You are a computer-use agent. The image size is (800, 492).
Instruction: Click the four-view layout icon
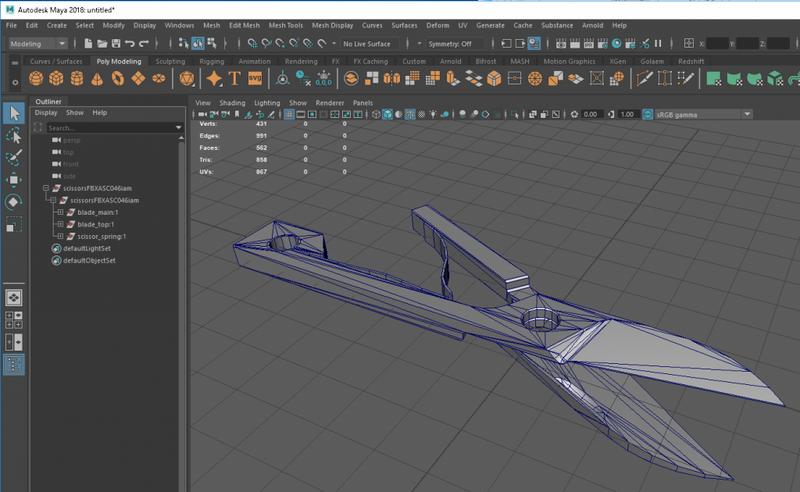[x=14, y=320]
